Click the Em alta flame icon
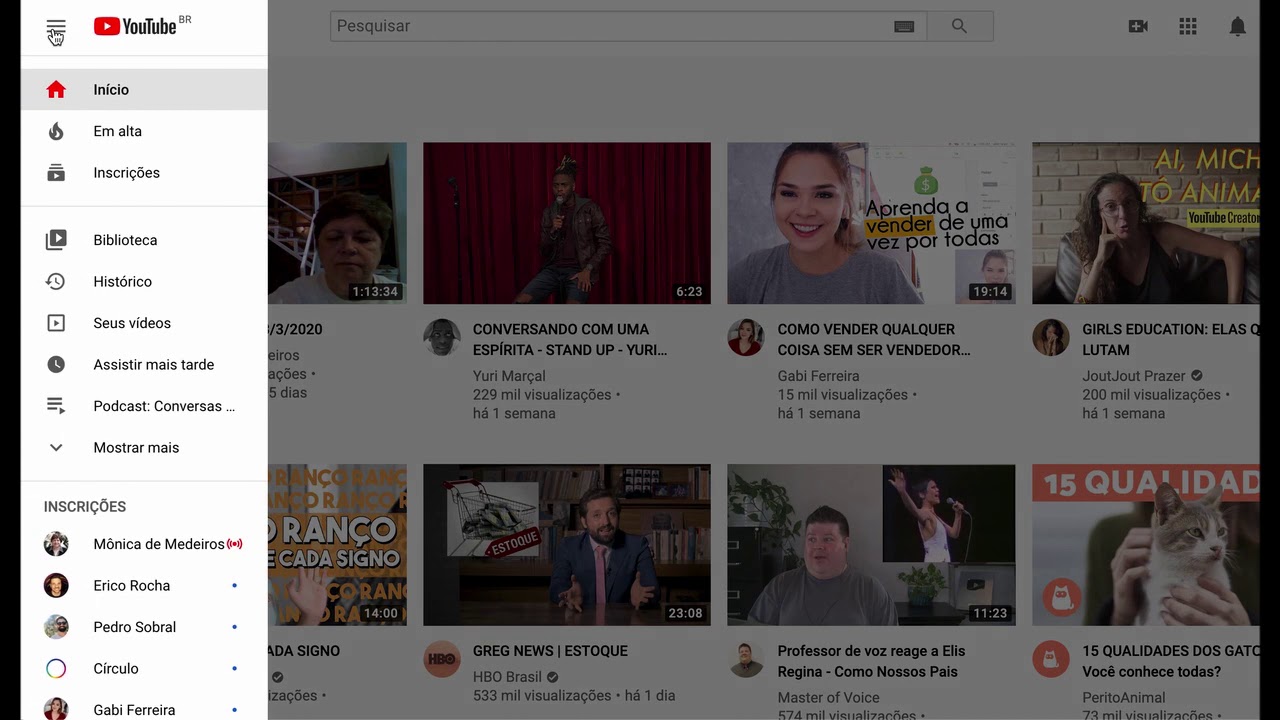The image size is (1280, 720). click(x=56, y=131)
